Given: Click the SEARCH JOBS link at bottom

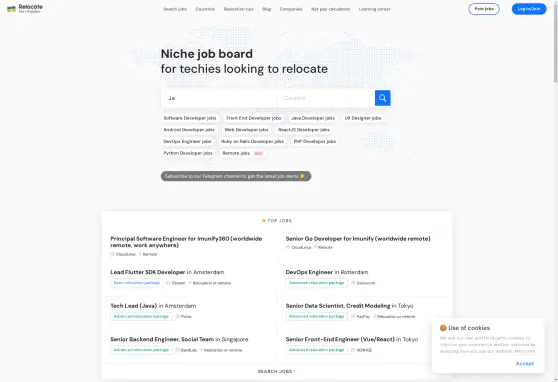Looking at the screenshot, I should (277, 371).
